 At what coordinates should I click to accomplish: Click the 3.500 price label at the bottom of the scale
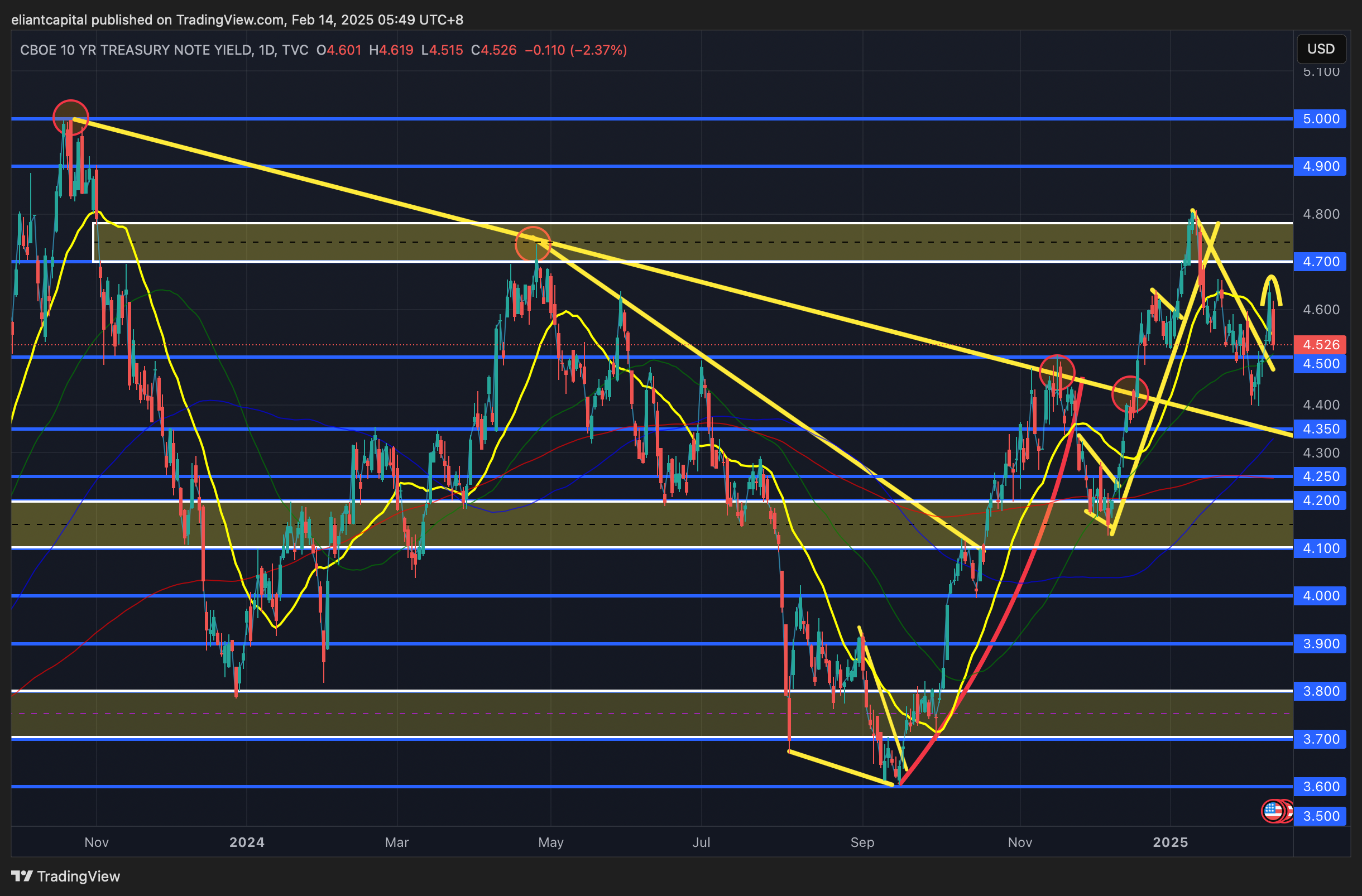(x=1320, y=816)
